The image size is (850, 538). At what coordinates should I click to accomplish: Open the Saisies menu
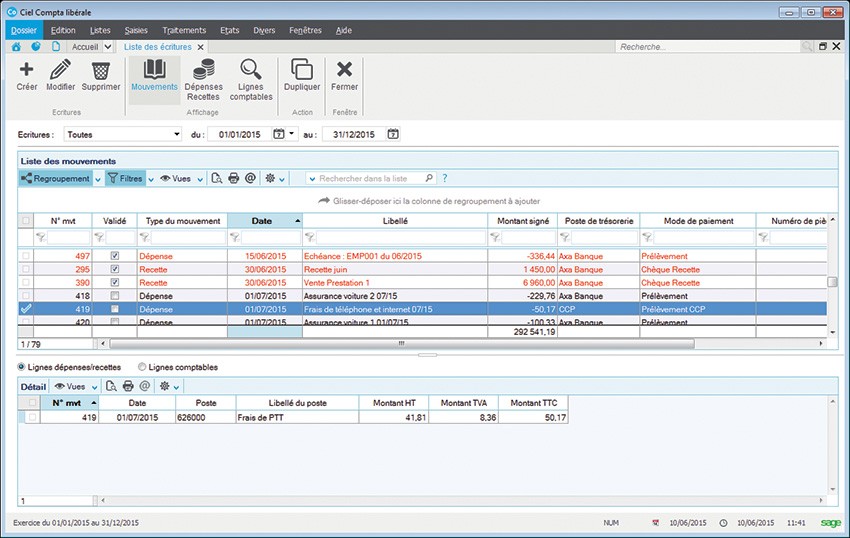point(136,30)
